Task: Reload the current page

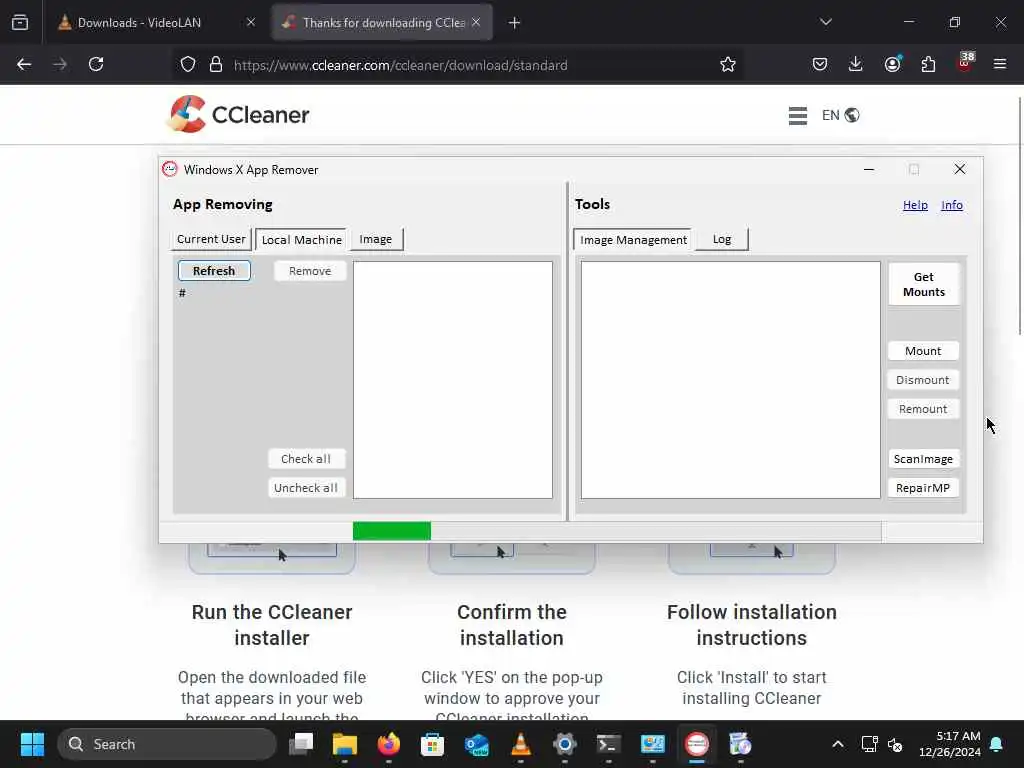Action: (96, 64)
